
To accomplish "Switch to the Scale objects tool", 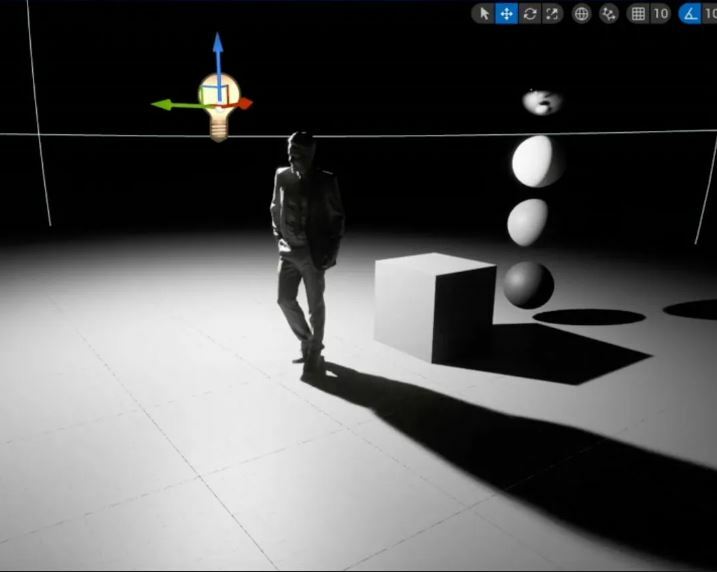I will [x=552, y=14].
